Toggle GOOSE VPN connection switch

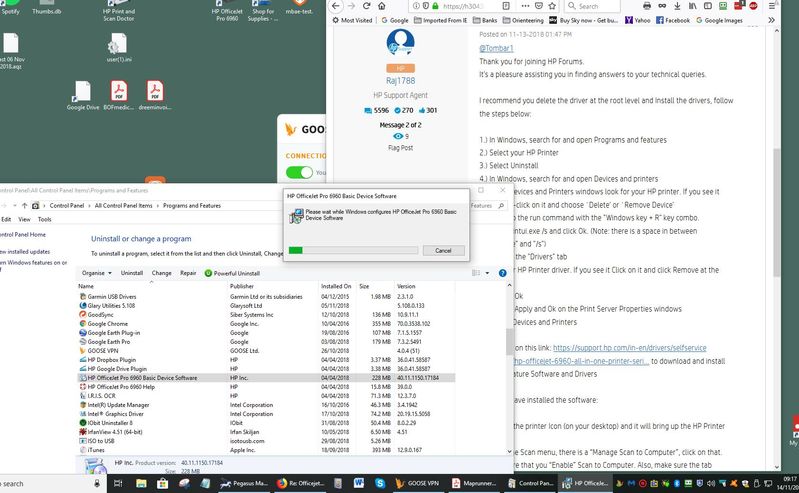[x=299, y=172]
